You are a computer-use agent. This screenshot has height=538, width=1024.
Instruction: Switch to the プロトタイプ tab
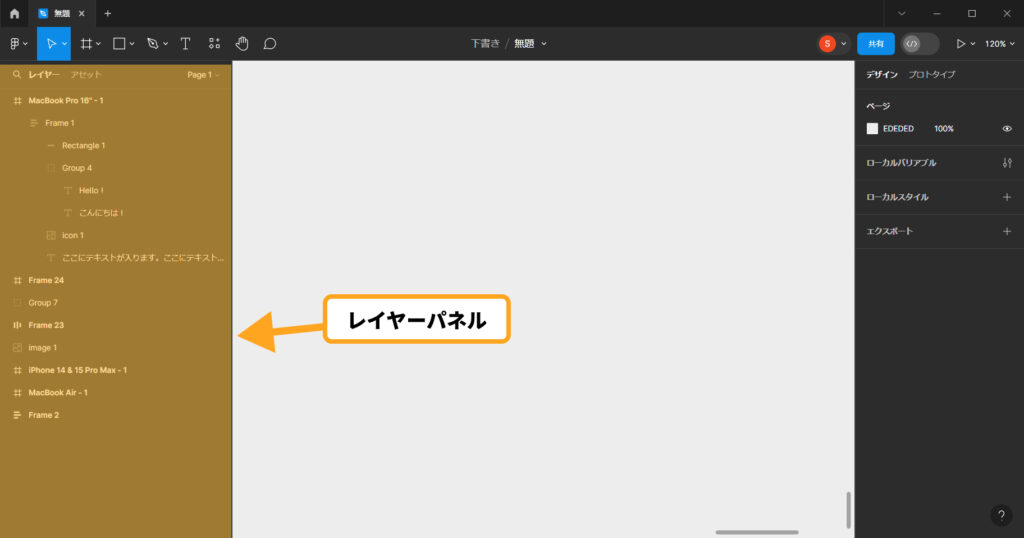coord(932,74)
